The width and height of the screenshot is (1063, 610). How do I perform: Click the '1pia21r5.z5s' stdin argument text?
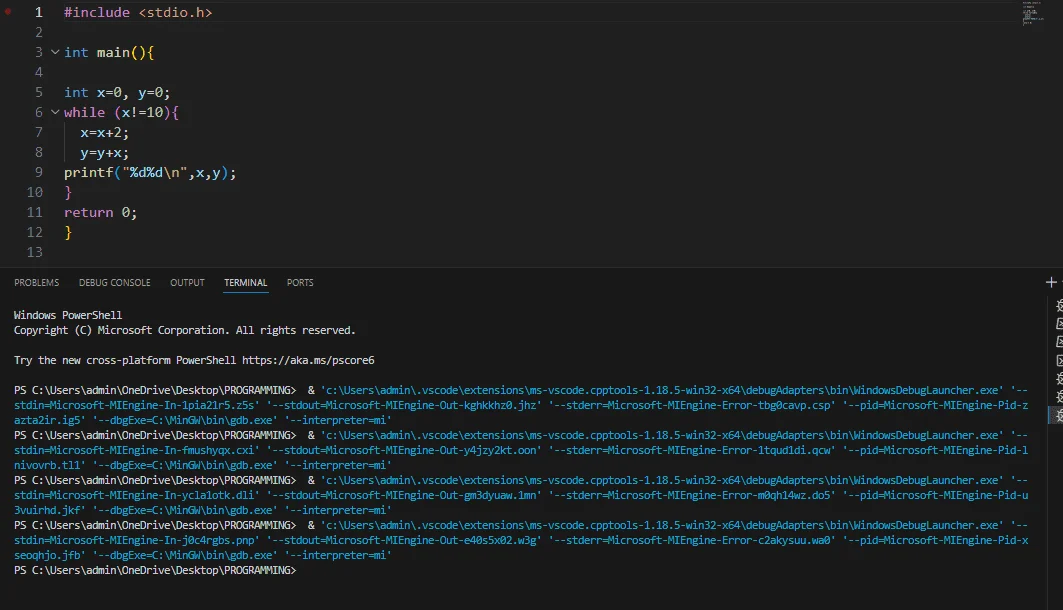point(218,405)
